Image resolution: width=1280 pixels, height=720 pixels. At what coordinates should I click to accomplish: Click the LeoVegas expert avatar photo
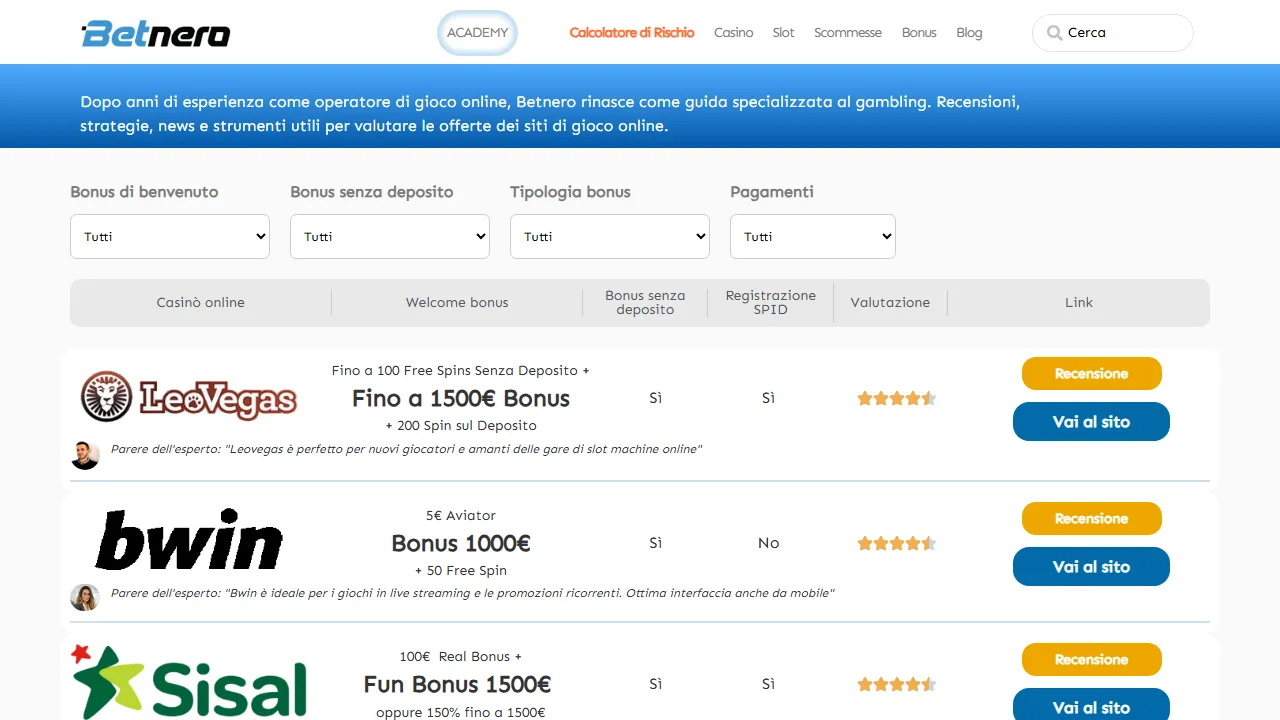click(85, 454)
